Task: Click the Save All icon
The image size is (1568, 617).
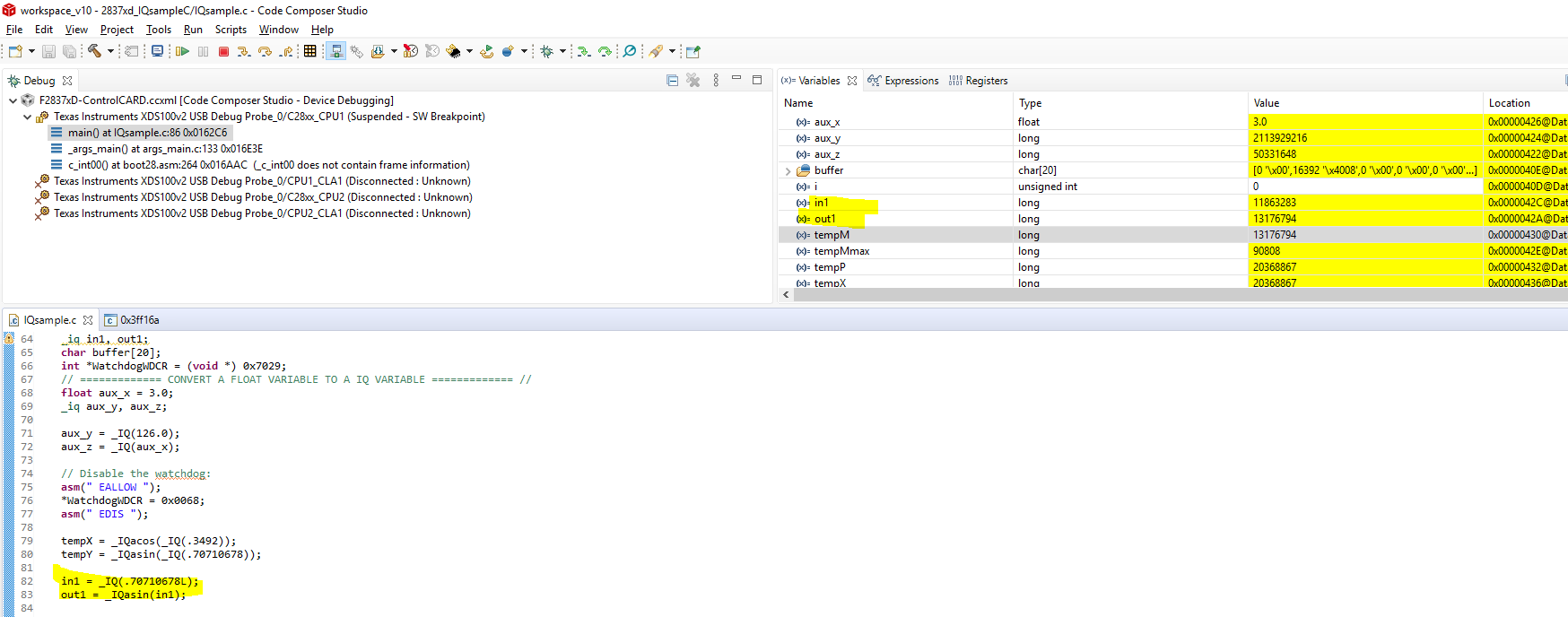Action: pyautogui.click(x=69, y=51)
